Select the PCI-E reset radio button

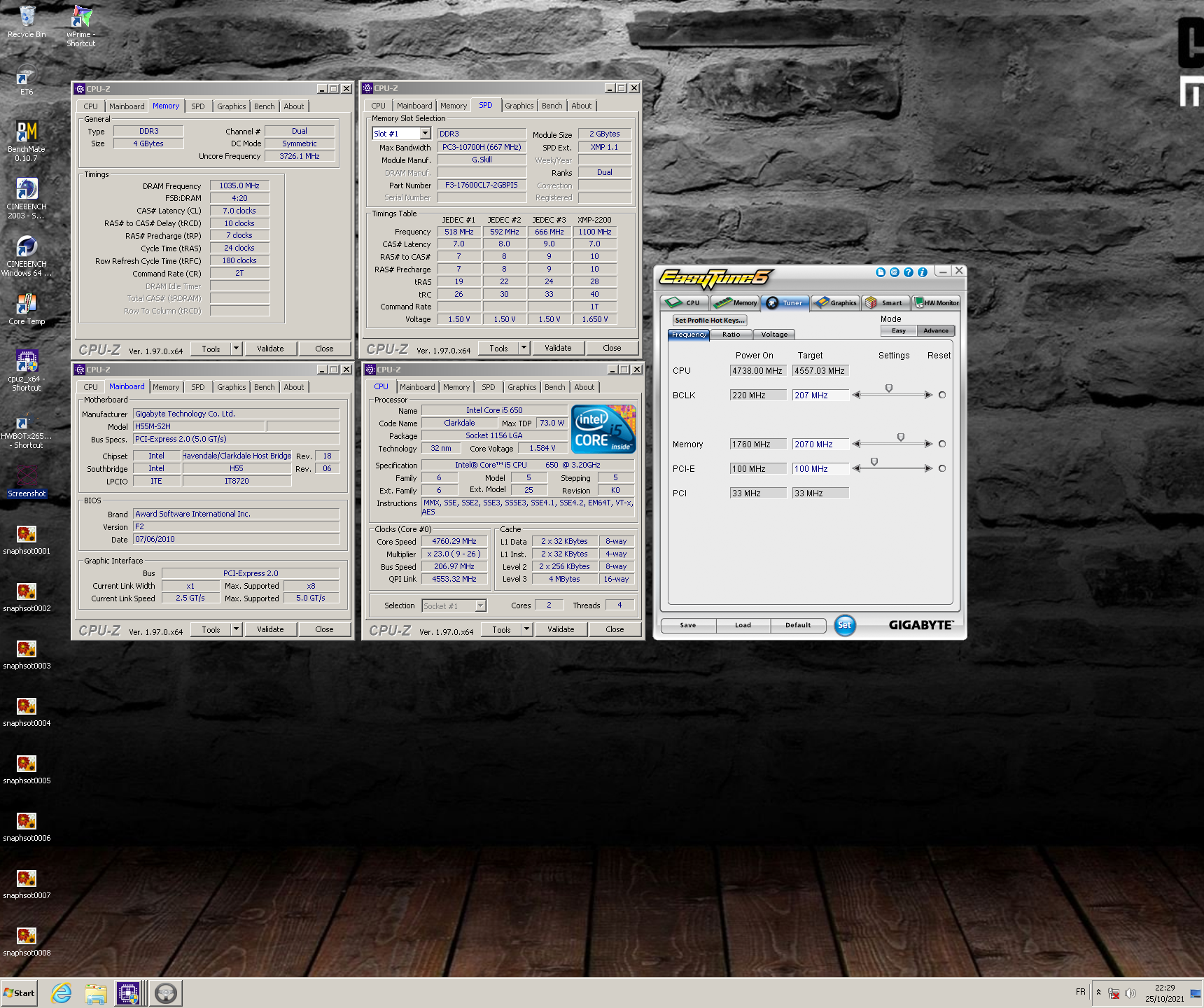point(942,468)
